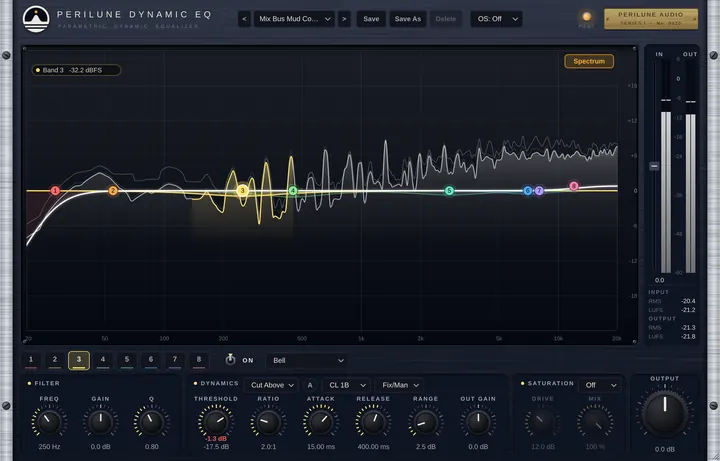Toggle the Saturation section enable dot

coord(523,383)
